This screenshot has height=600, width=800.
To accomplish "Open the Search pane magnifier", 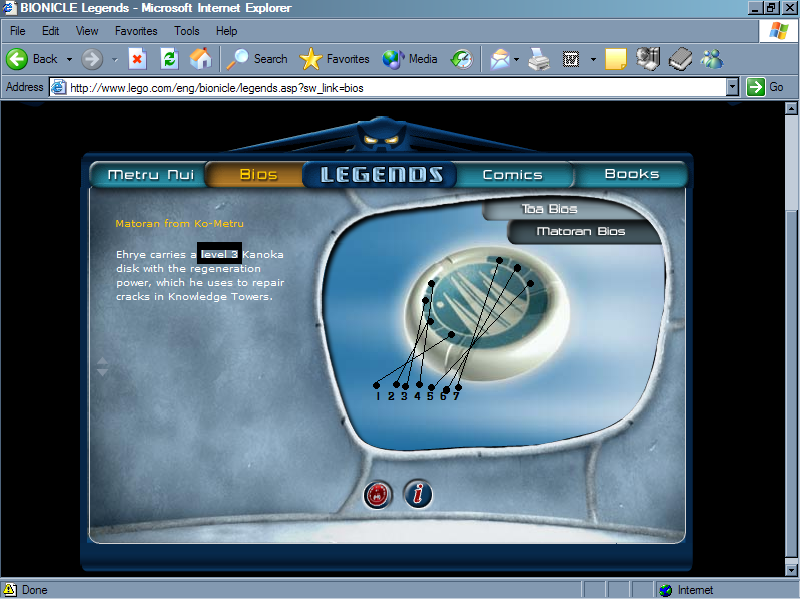I will 237,59.
